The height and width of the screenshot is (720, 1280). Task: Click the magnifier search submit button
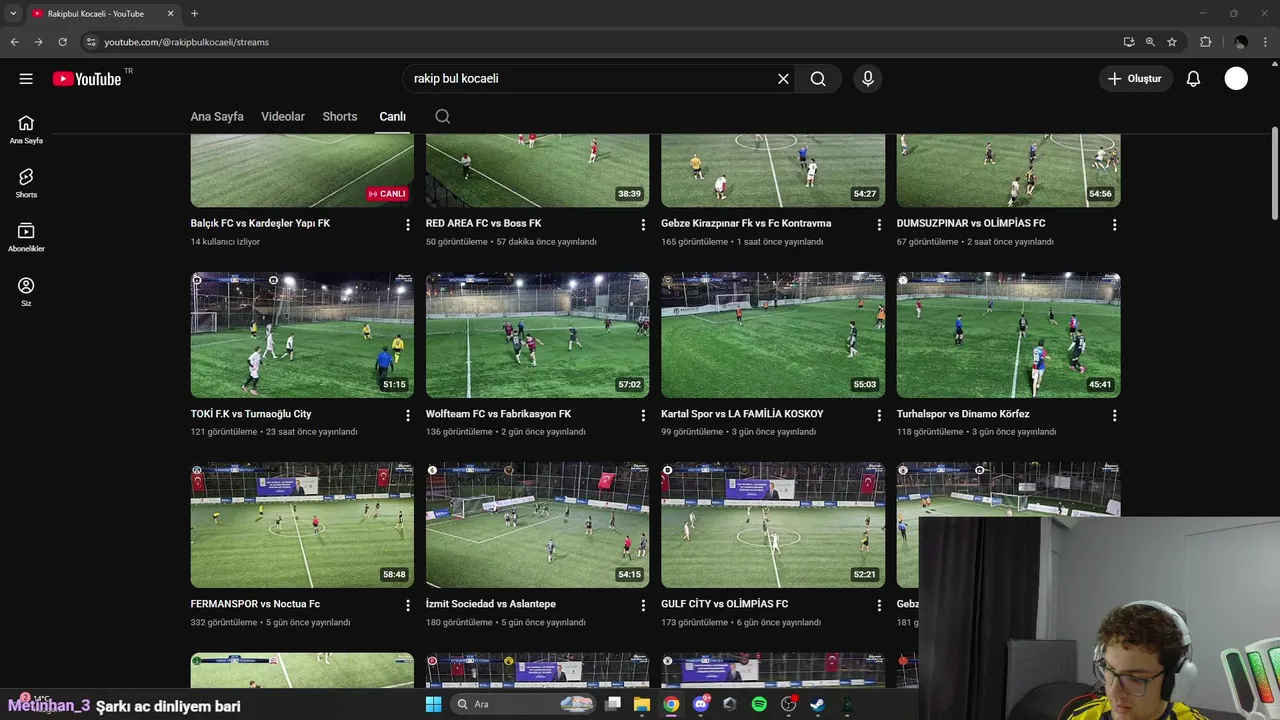point(818,79)
